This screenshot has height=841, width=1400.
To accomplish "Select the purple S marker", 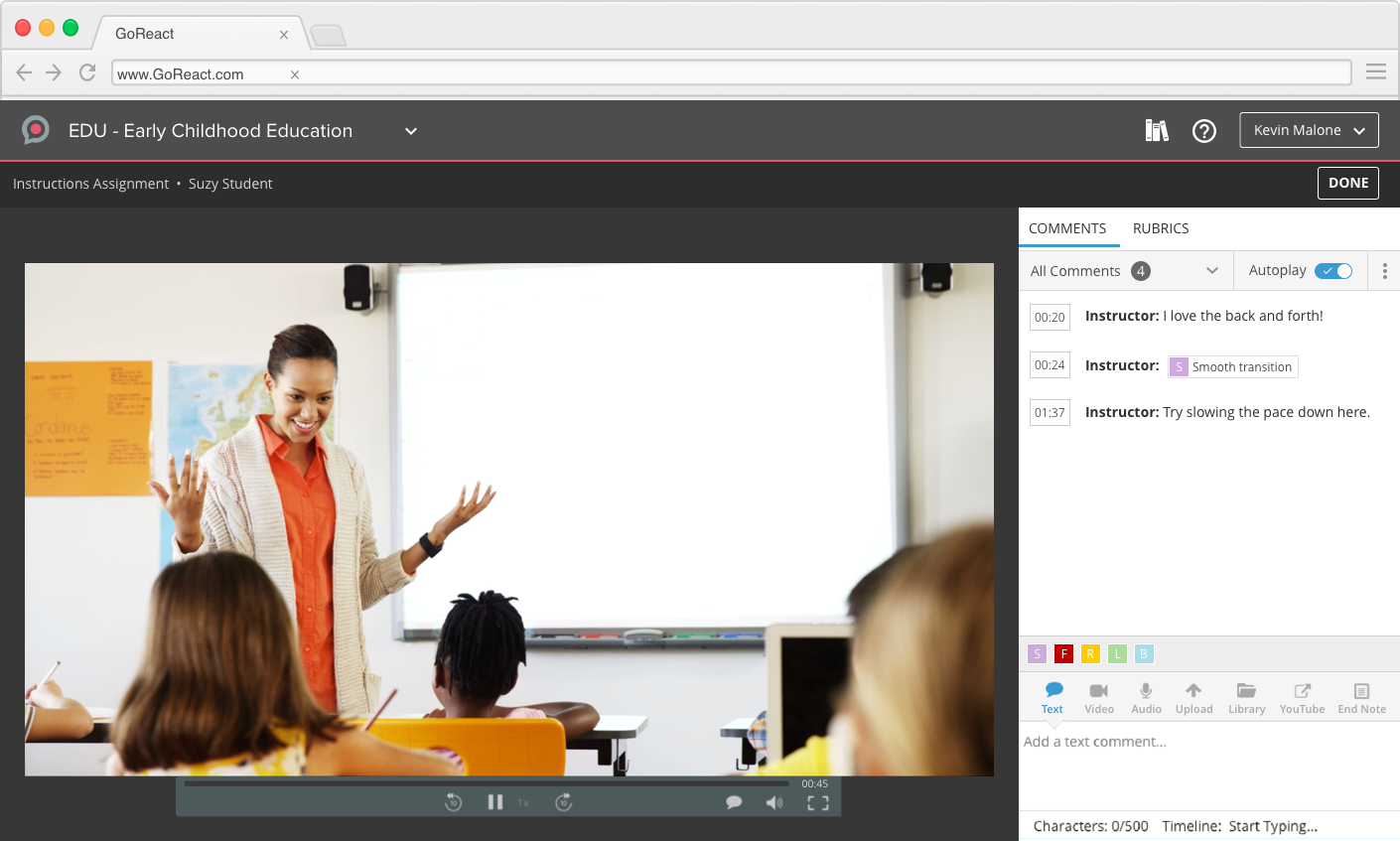I will coord(1037,653).
